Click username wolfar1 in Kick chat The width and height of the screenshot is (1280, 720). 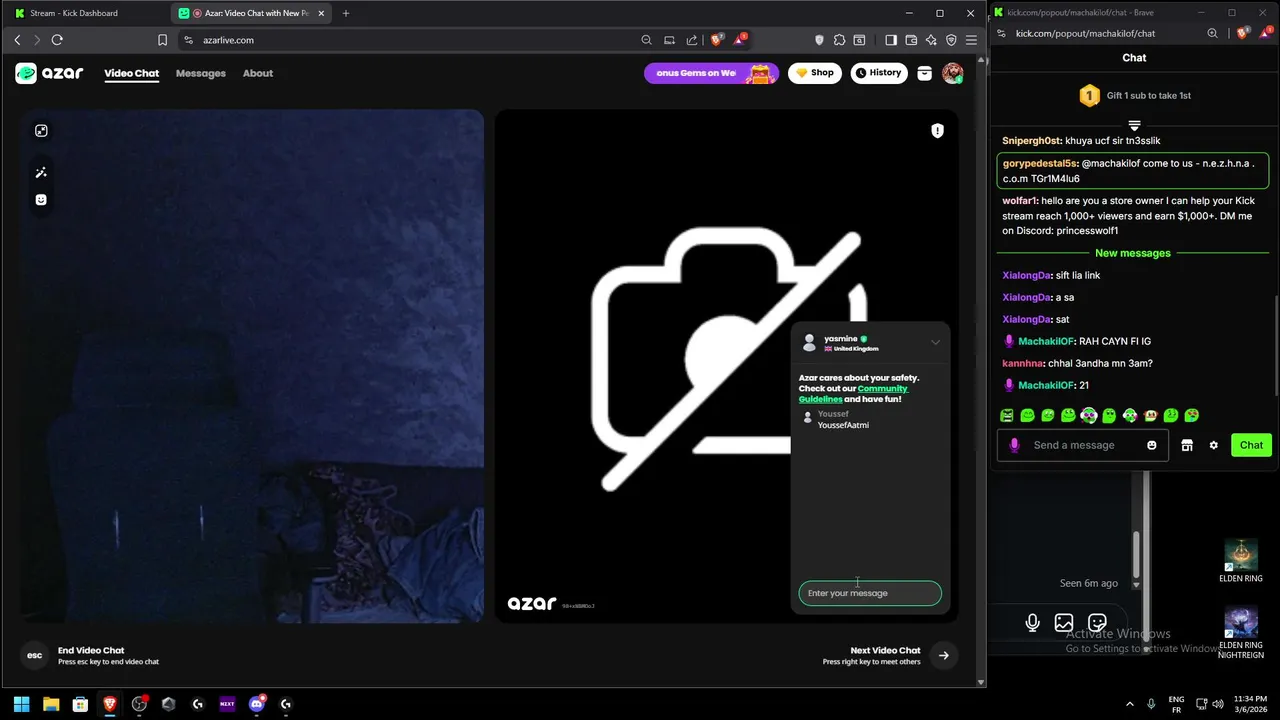coord(1019,201)
